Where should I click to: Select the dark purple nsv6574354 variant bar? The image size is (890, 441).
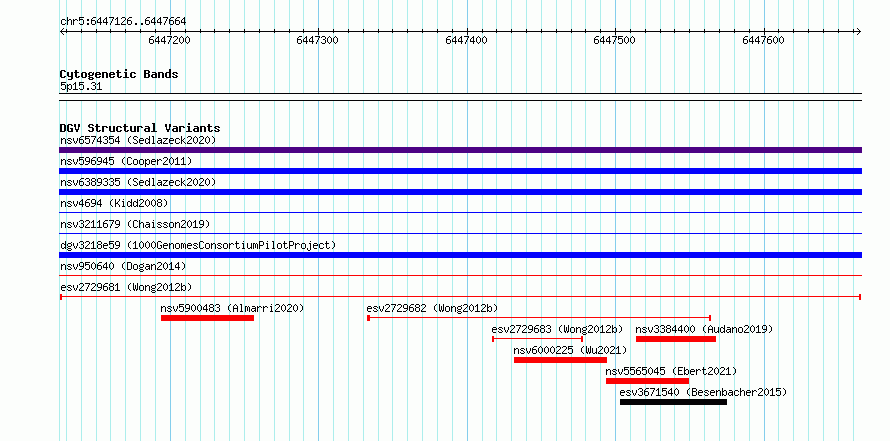click(460, 150)
